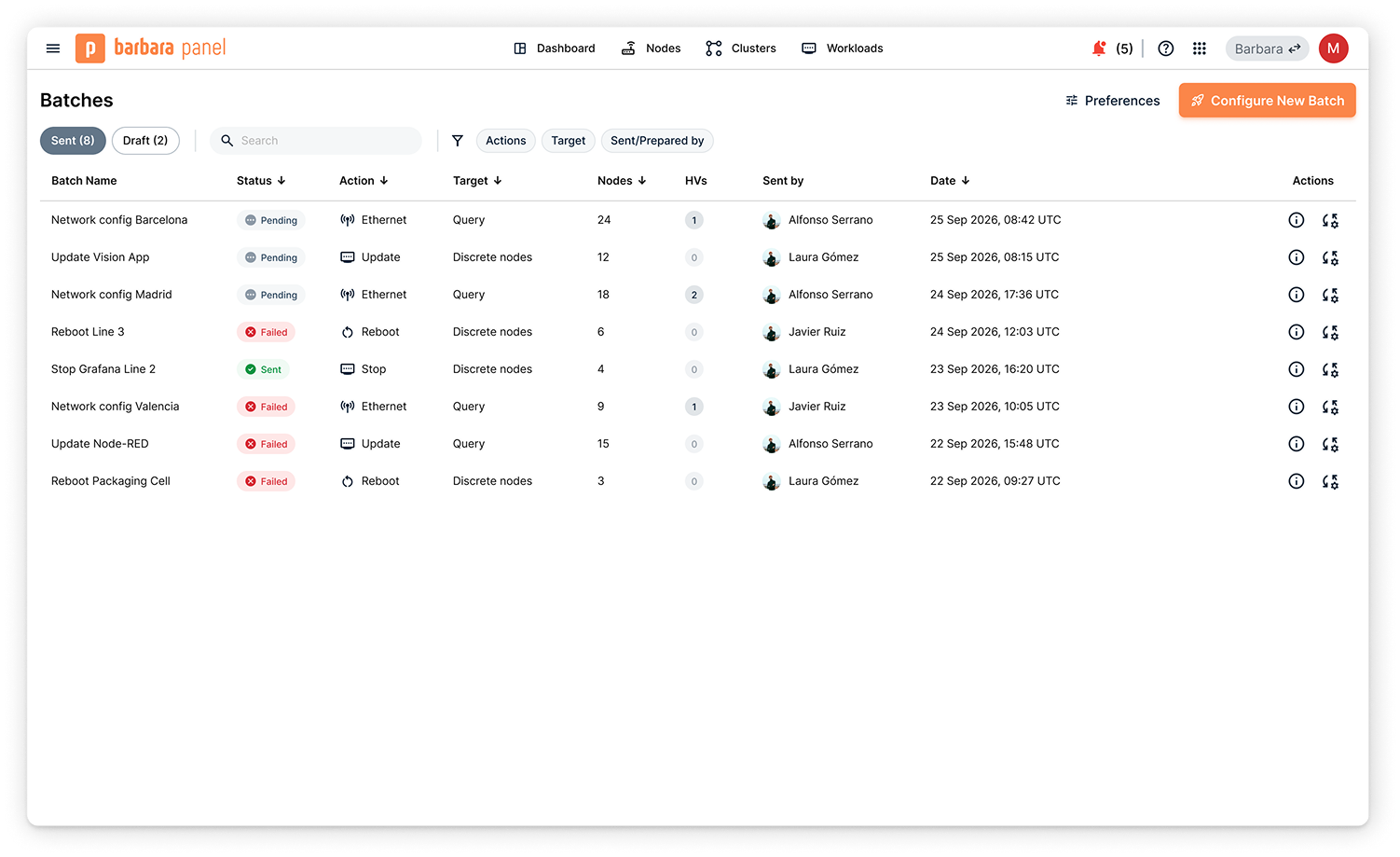Open the help question mark icon
The width and height of the screenshot is (1400, 857).
point(1166,48)
